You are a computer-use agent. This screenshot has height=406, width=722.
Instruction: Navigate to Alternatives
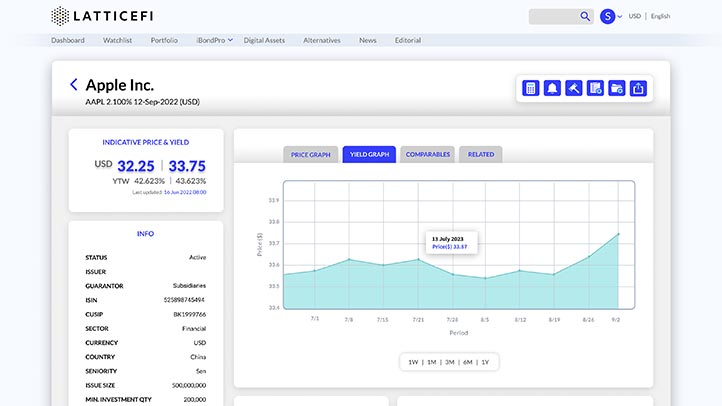[x=322, y=40]
